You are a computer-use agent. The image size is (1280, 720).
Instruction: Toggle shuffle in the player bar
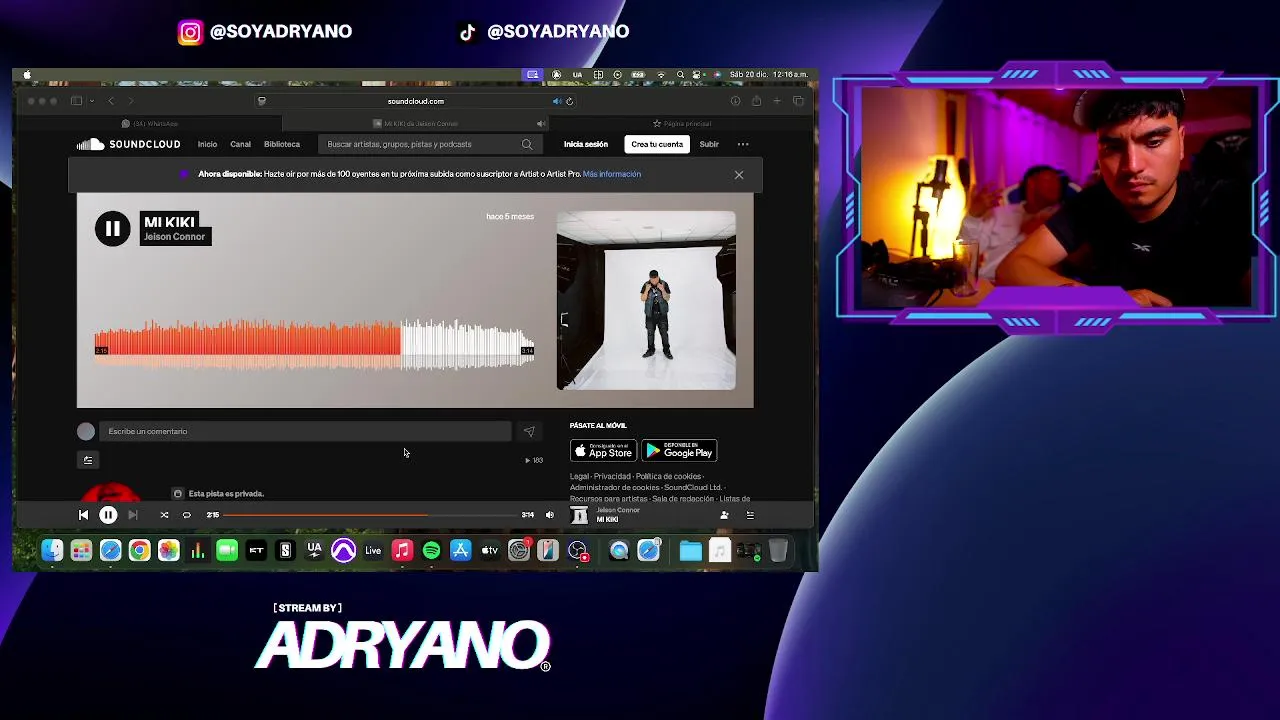[x=164, y=515]
